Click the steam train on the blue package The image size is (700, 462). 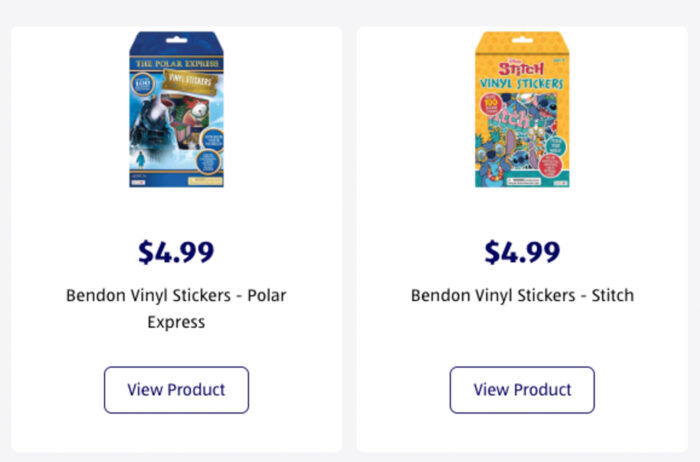coord(148,125)
